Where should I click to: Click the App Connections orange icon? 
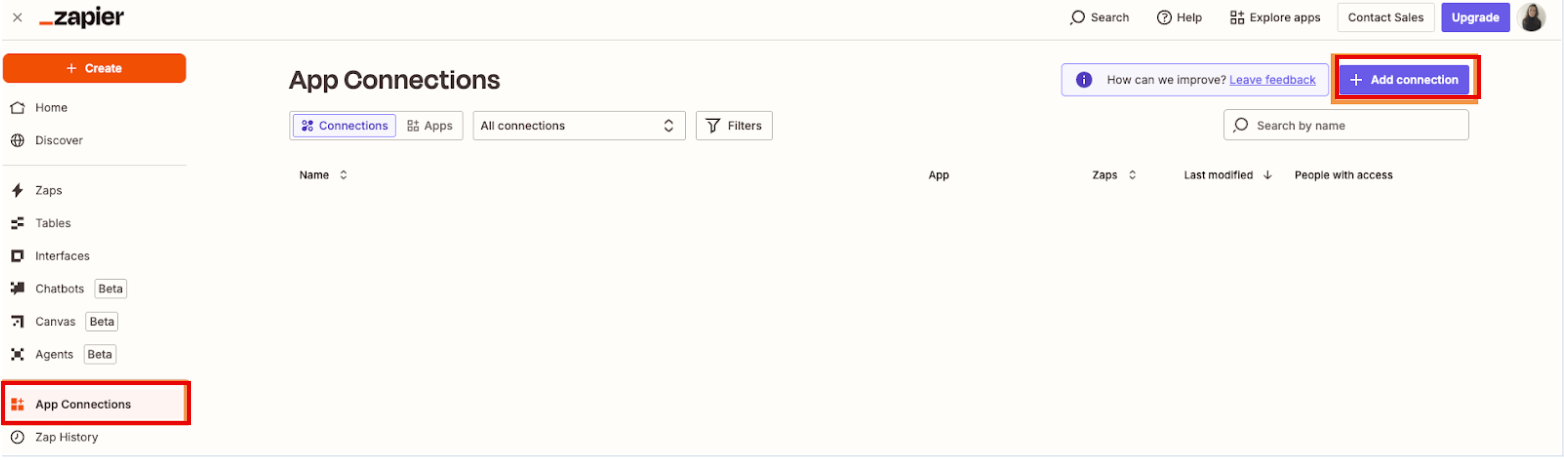[17, 405]
